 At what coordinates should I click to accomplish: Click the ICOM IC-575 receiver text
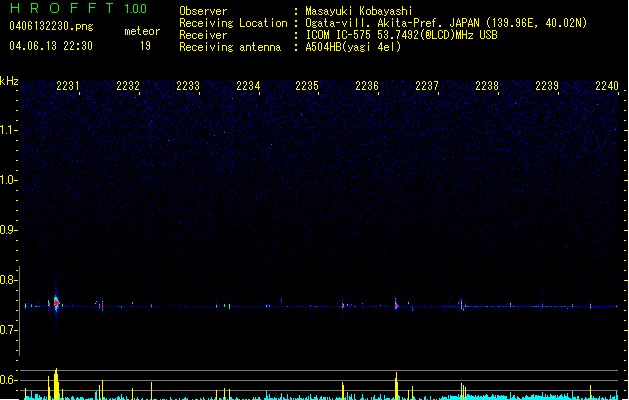402,35
